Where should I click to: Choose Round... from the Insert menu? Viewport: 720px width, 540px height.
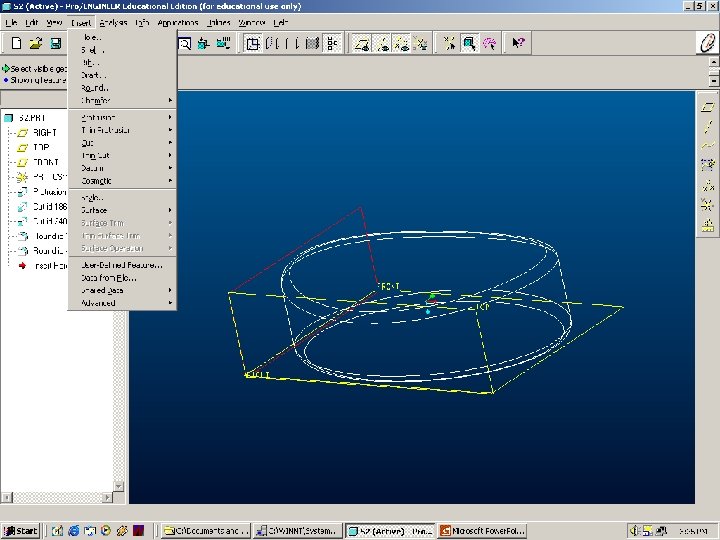[94, 88]
